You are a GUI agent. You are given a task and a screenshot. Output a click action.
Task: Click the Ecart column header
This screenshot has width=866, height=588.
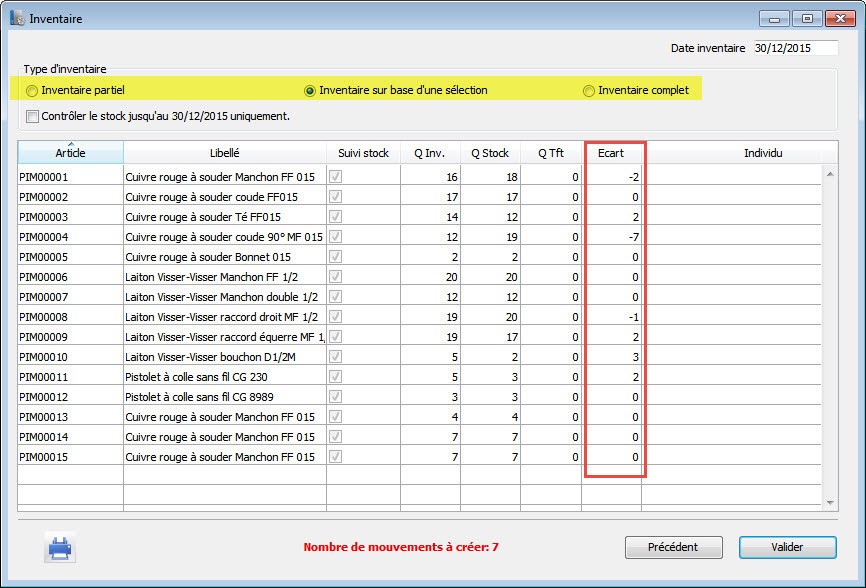click(611, 153)
